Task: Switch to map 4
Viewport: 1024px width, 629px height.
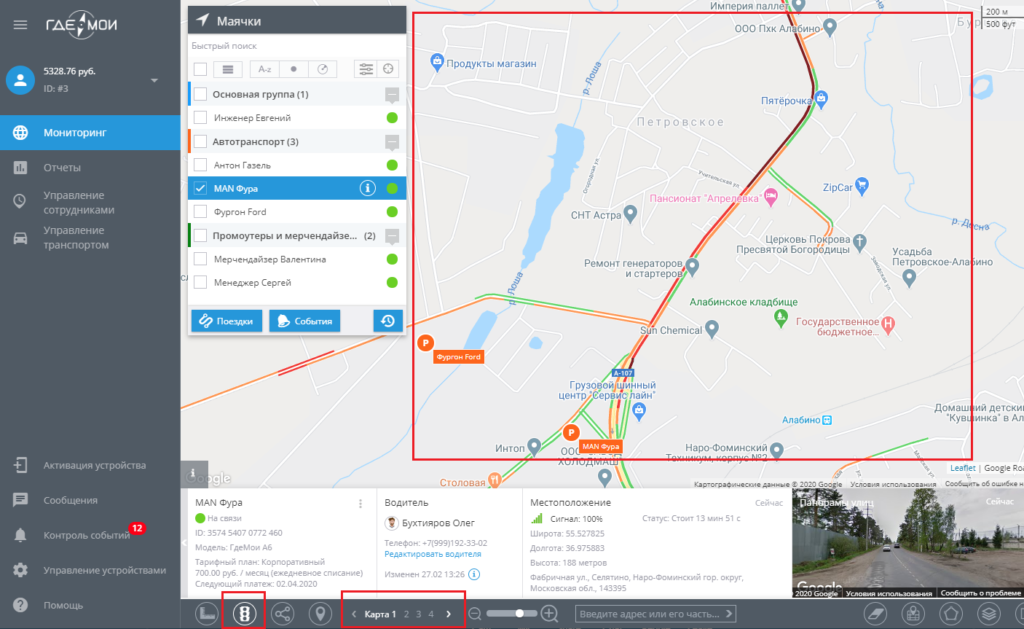Action: pos(431,614)
